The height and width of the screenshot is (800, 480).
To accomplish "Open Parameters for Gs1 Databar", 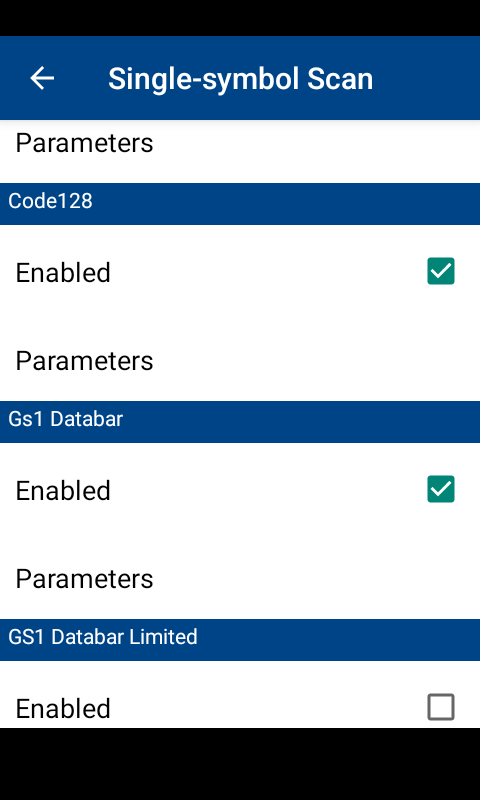I will [240, 579].
